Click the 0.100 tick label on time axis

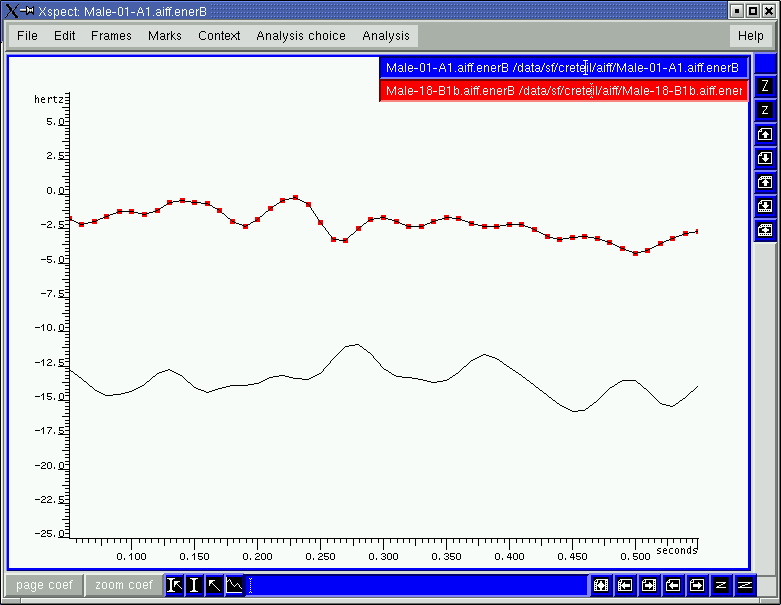pos(131,557)
